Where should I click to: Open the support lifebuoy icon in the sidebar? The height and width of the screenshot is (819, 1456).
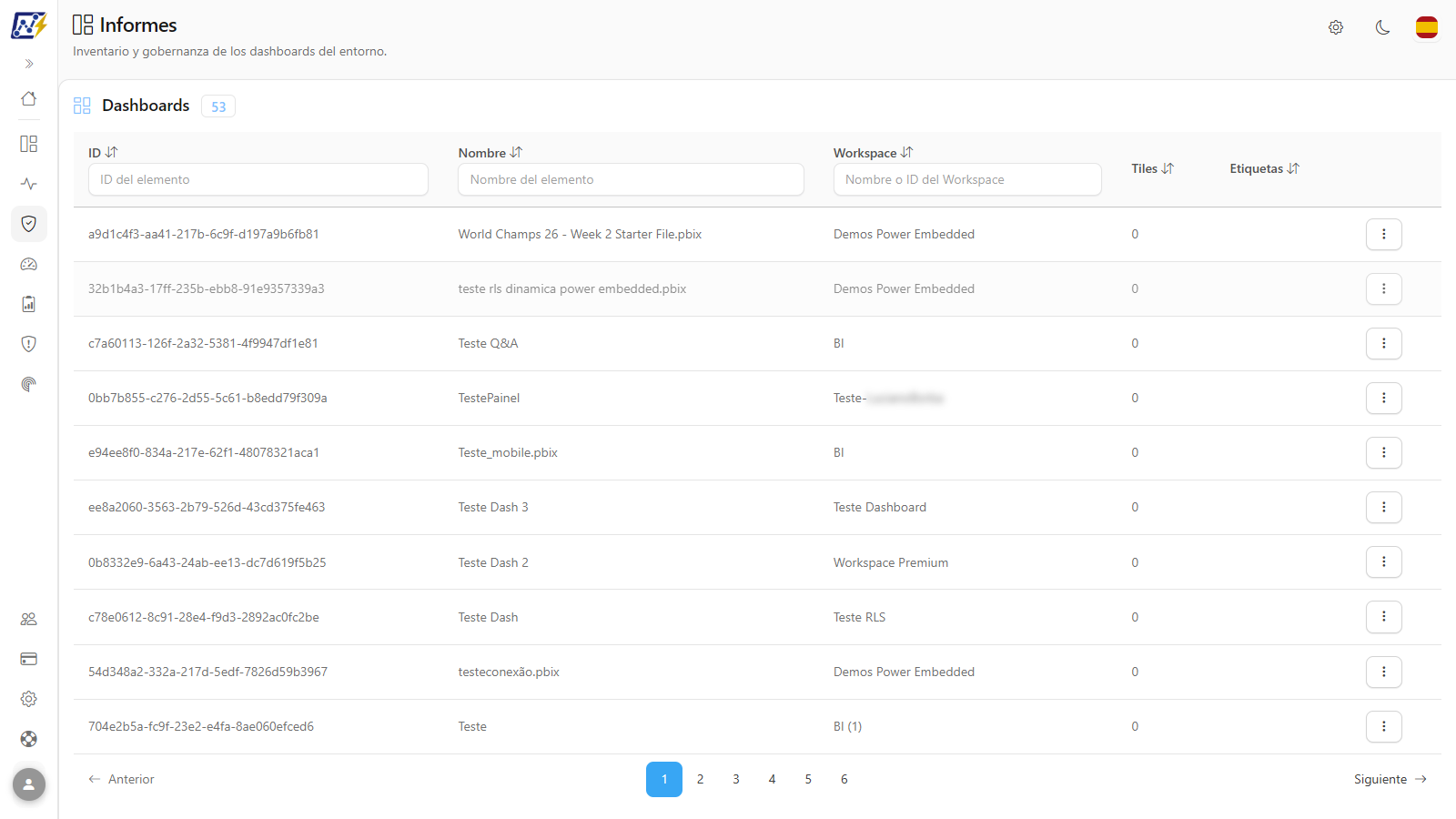pos(29,739)
